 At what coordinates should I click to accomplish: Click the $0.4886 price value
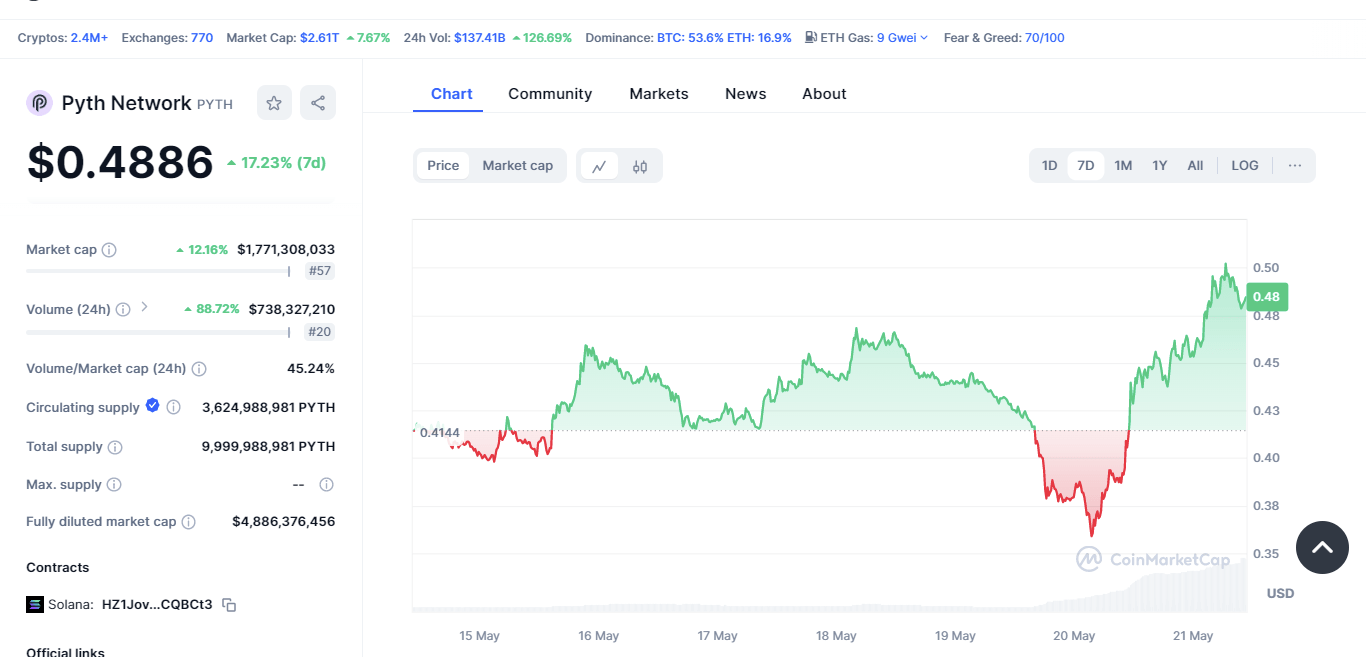pyautogui.click(x=120, y=162)
